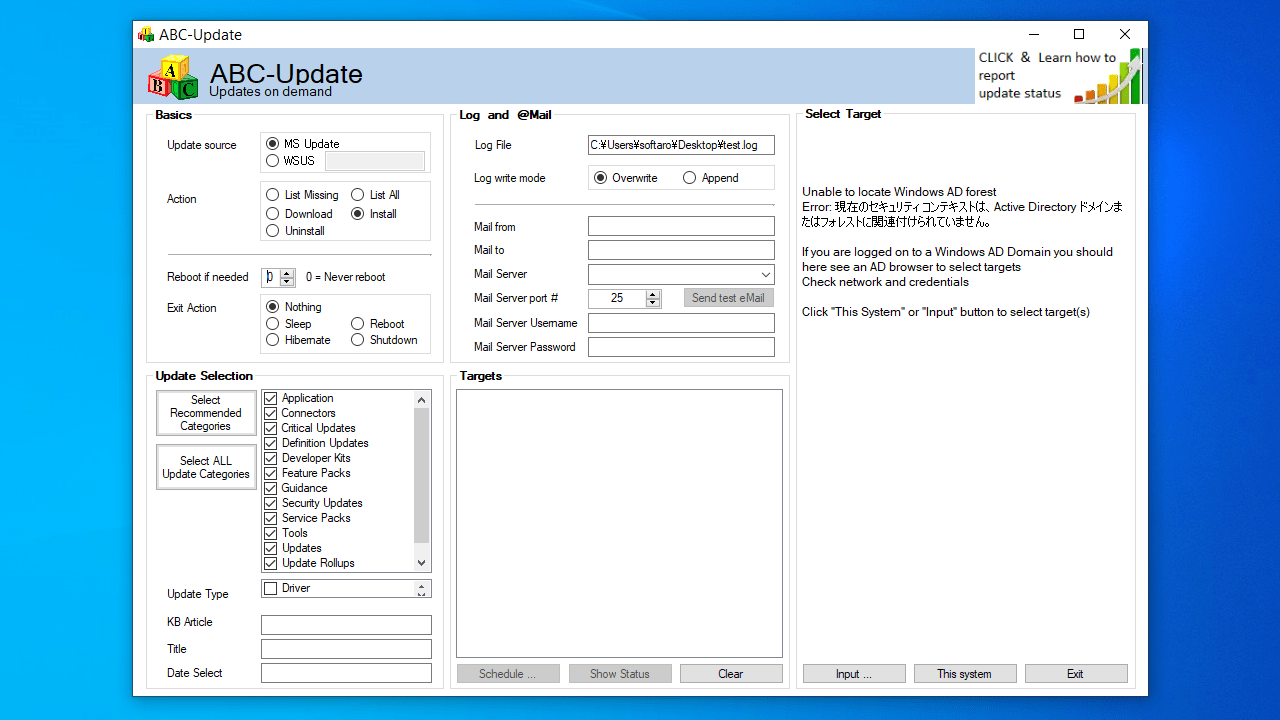The width and height of the screenshot is (1280, 720).
Task: Uncheck the Tools category
Action: 270,533
